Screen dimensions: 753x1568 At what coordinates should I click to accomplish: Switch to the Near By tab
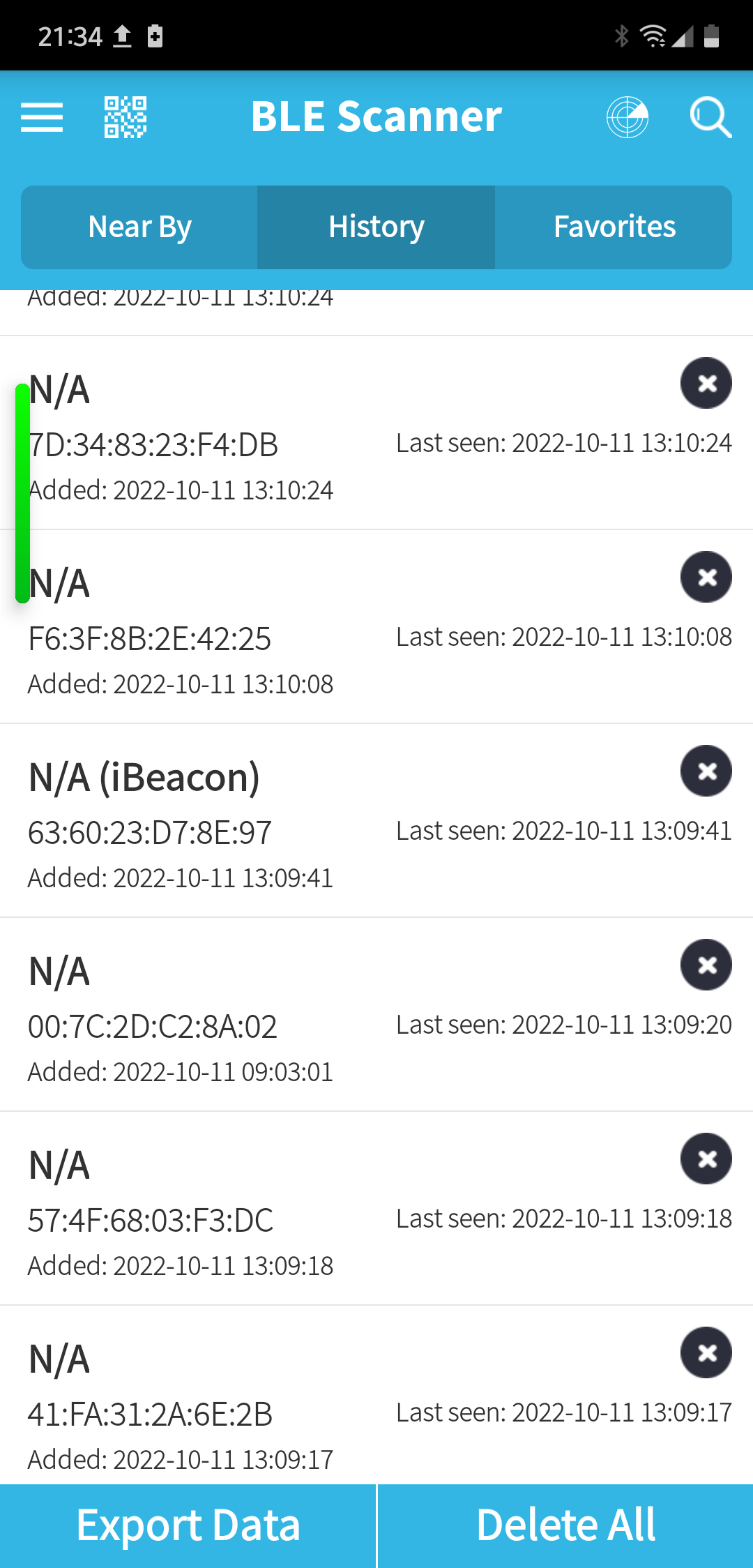coord(139,227)
